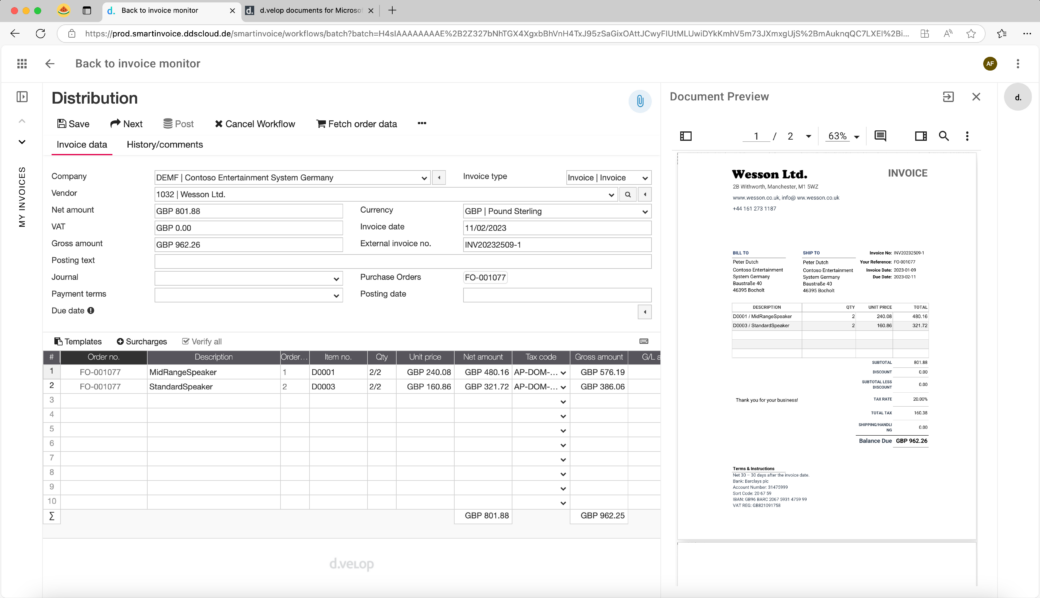Screen dimensions: 1040x598
Task: Bookmark this page with star icon
Action: point(971,33)
